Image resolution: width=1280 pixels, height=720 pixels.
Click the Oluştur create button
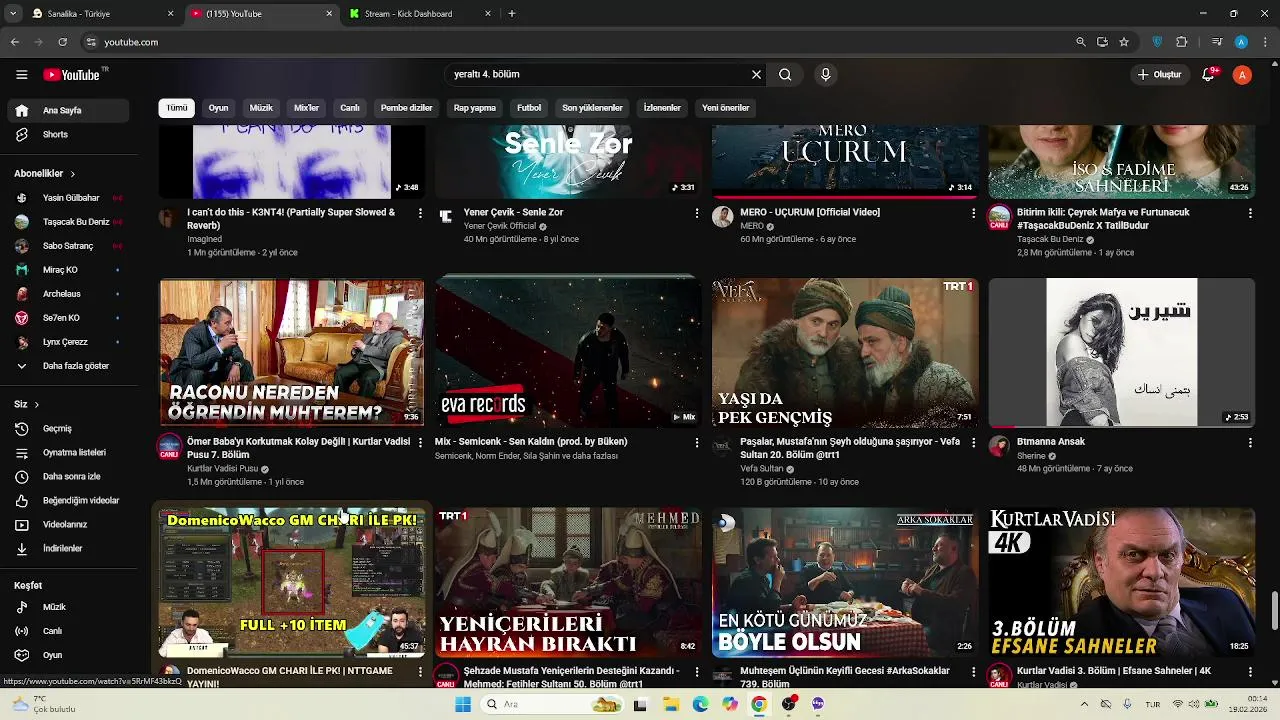point(1160,74)
